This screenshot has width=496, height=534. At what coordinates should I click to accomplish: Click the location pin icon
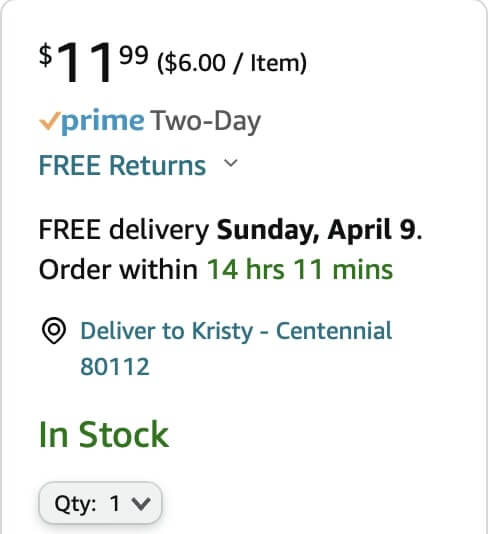[x=54, y=331]
